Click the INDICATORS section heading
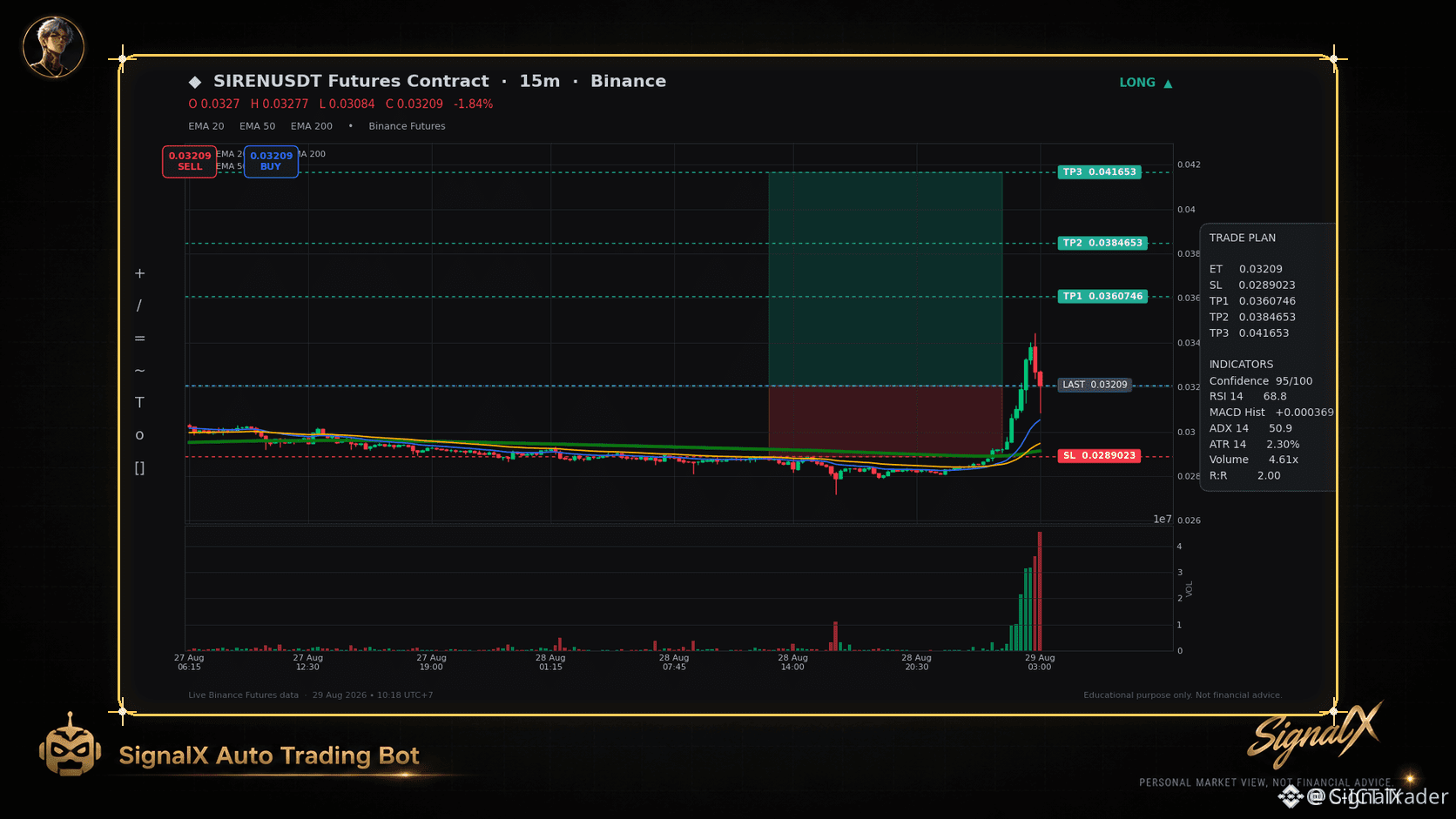Image resolution: width=1456 pixels, height=819 pixels. pos(1241,365)
